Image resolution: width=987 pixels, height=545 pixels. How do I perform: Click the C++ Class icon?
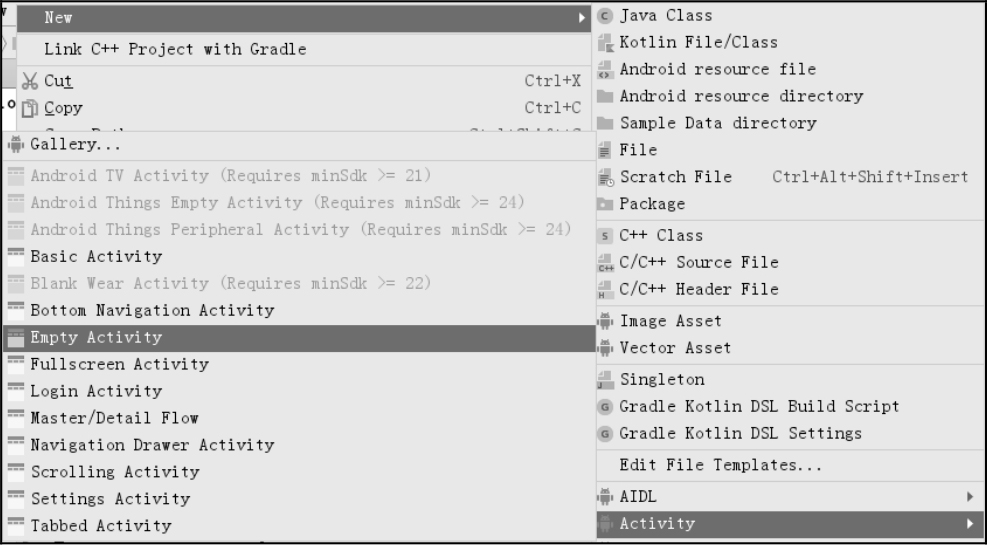(604, 236)
